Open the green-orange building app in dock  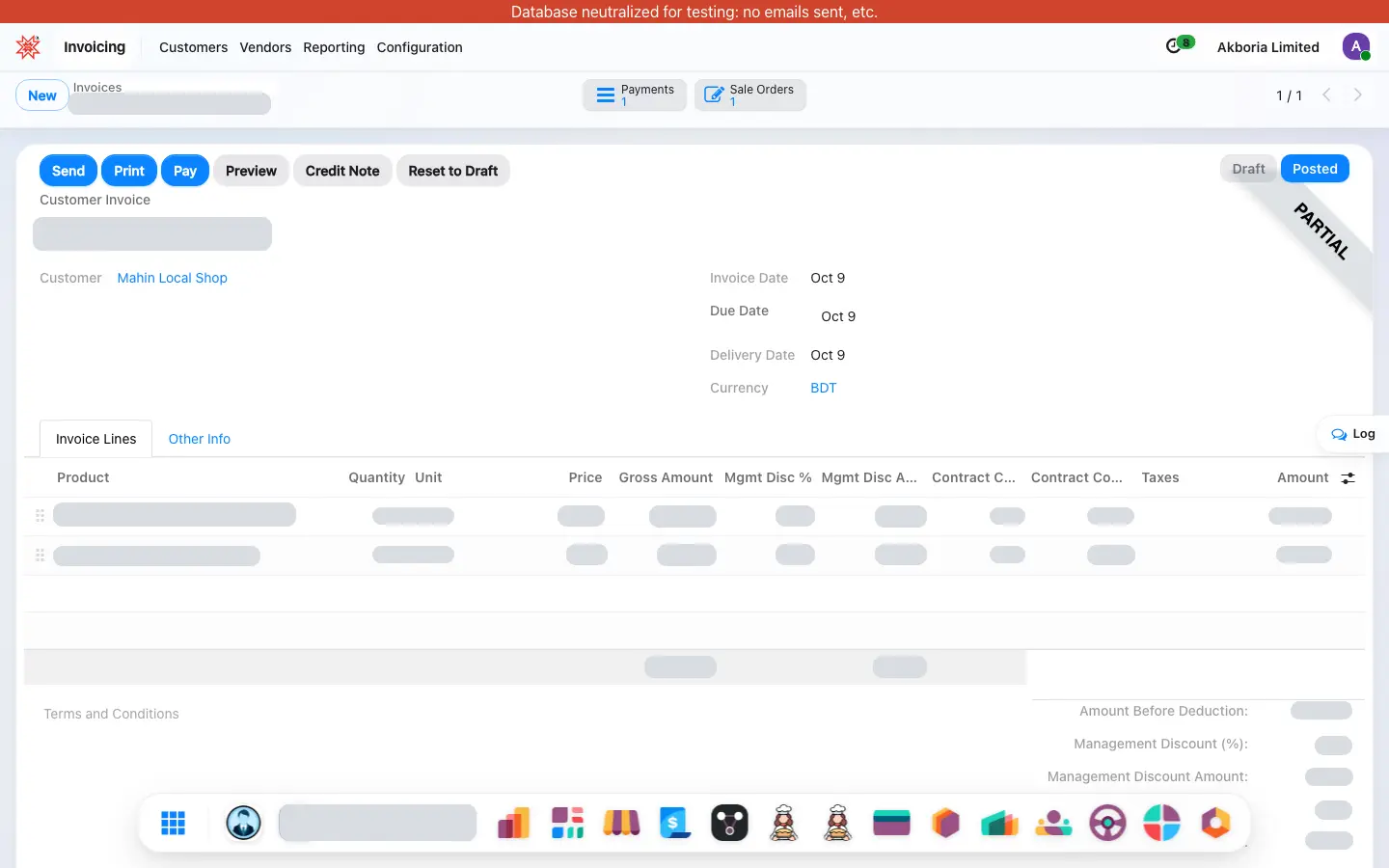coord(1000,823)
